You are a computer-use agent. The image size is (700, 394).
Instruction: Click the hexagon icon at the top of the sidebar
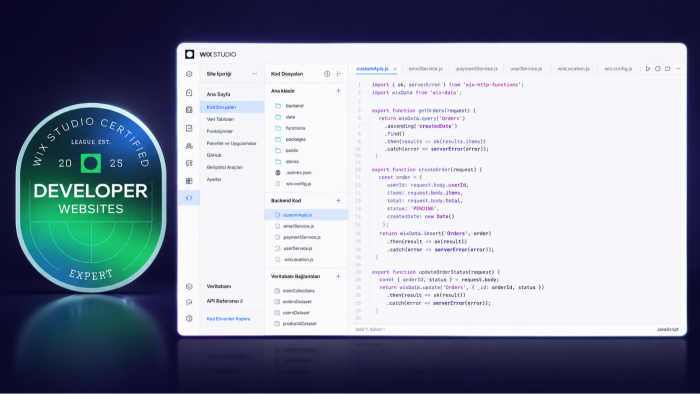coord(189,74)
